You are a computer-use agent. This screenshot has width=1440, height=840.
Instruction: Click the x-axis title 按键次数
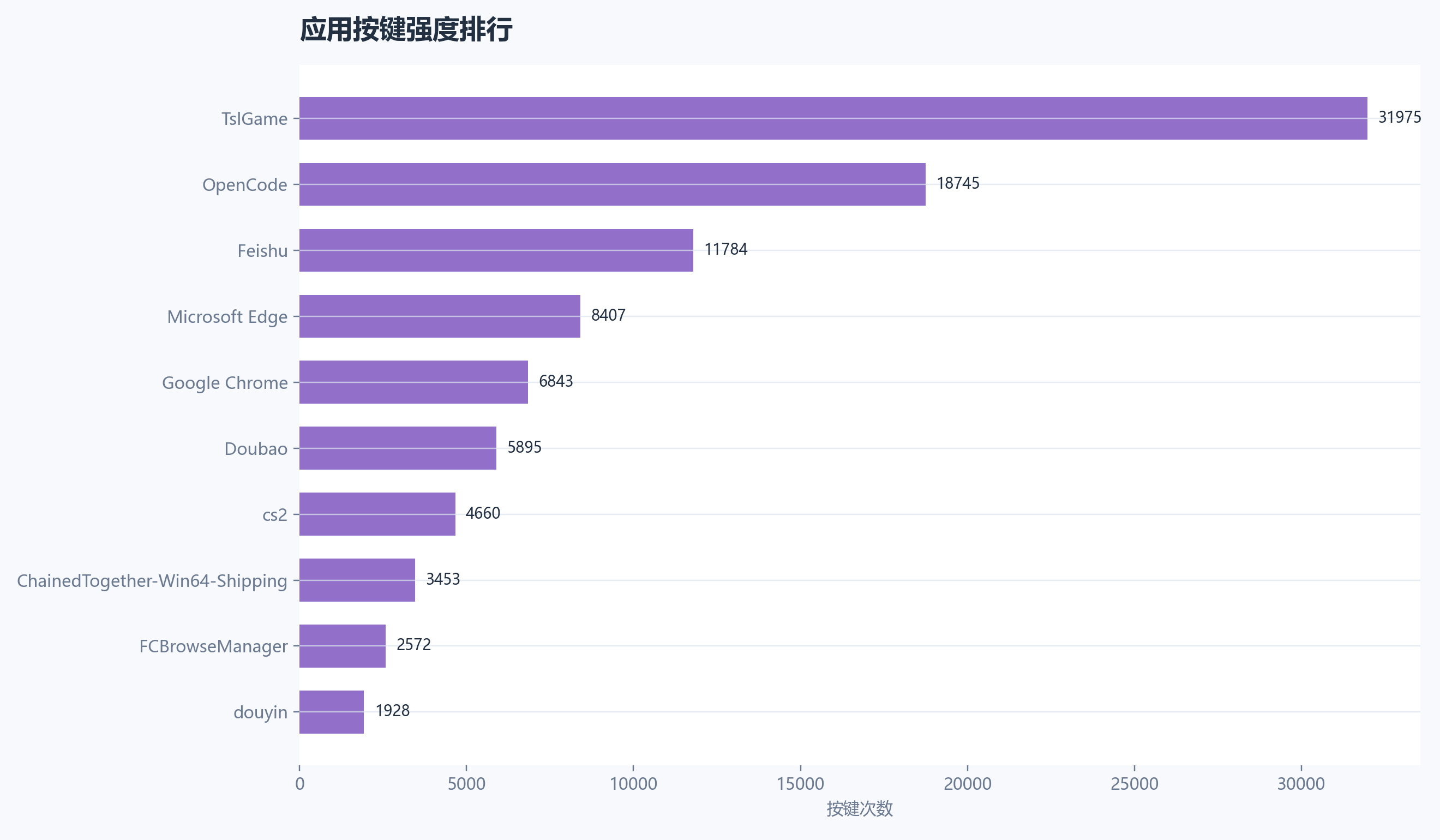859,808
